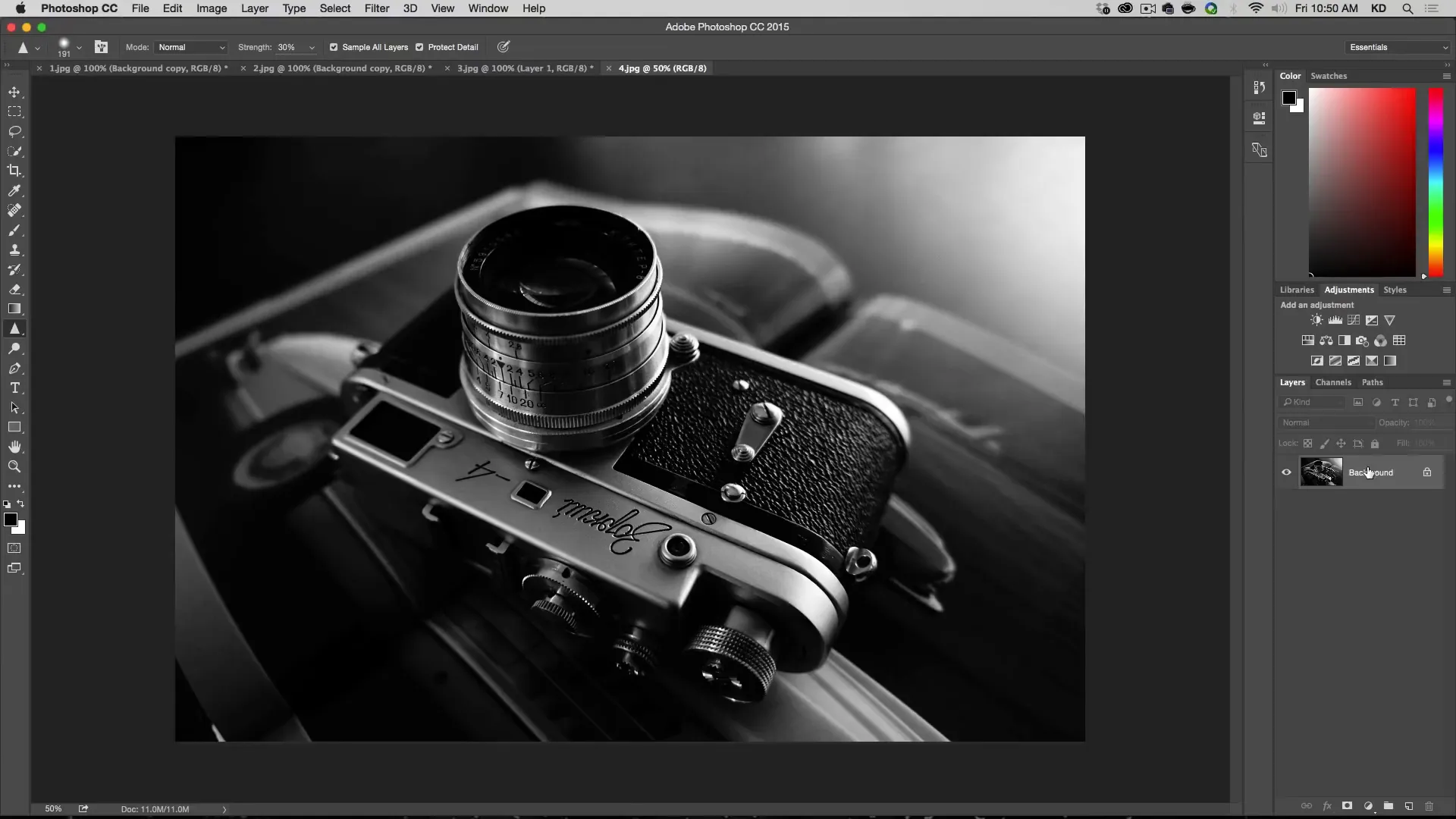Open the Adjustments panel menu
Viewport: 1456px width, 819px height.
point(1446,290)
